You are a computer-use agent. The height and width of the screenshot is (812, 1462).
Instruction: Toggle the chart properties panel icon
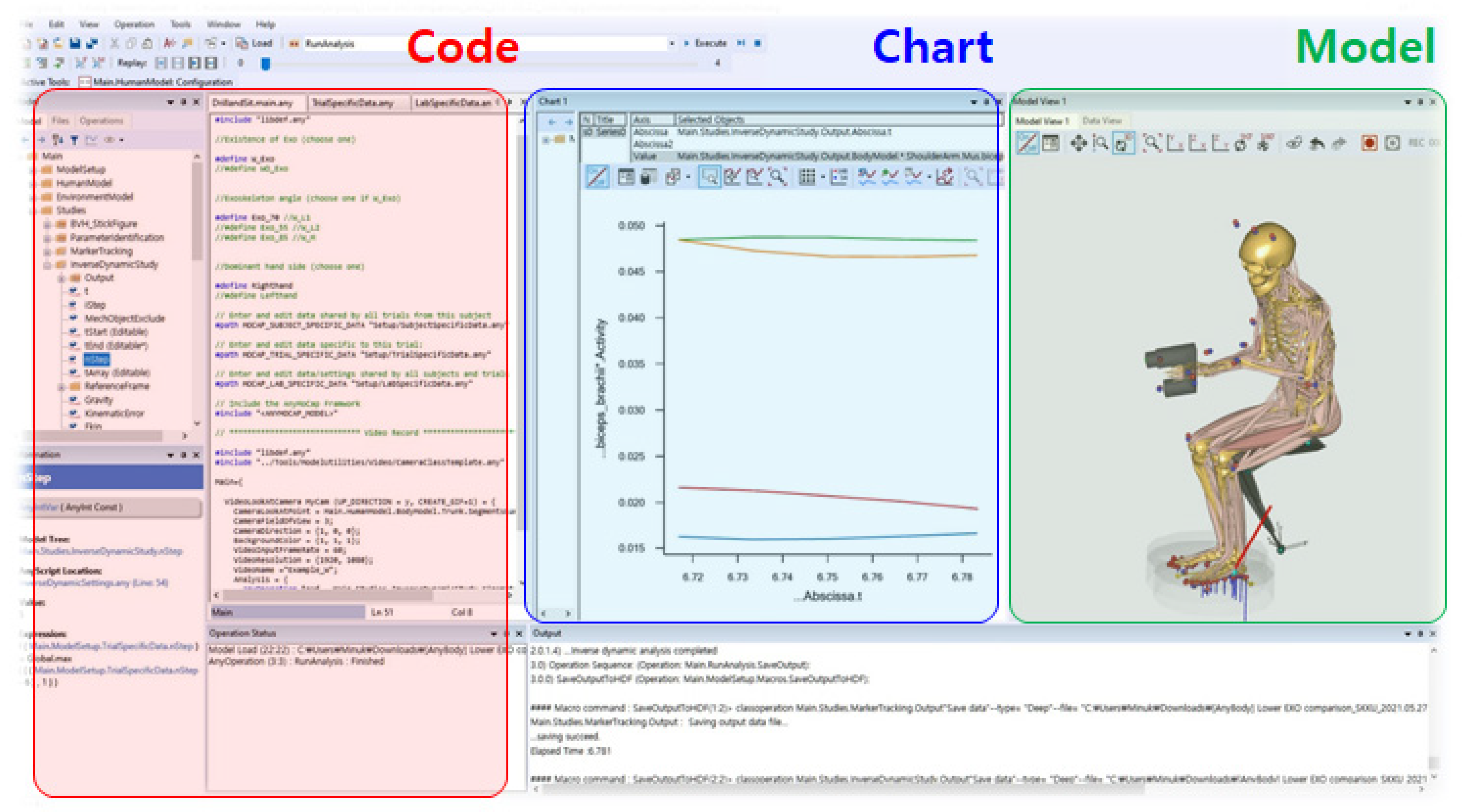(x=626, y=177)
